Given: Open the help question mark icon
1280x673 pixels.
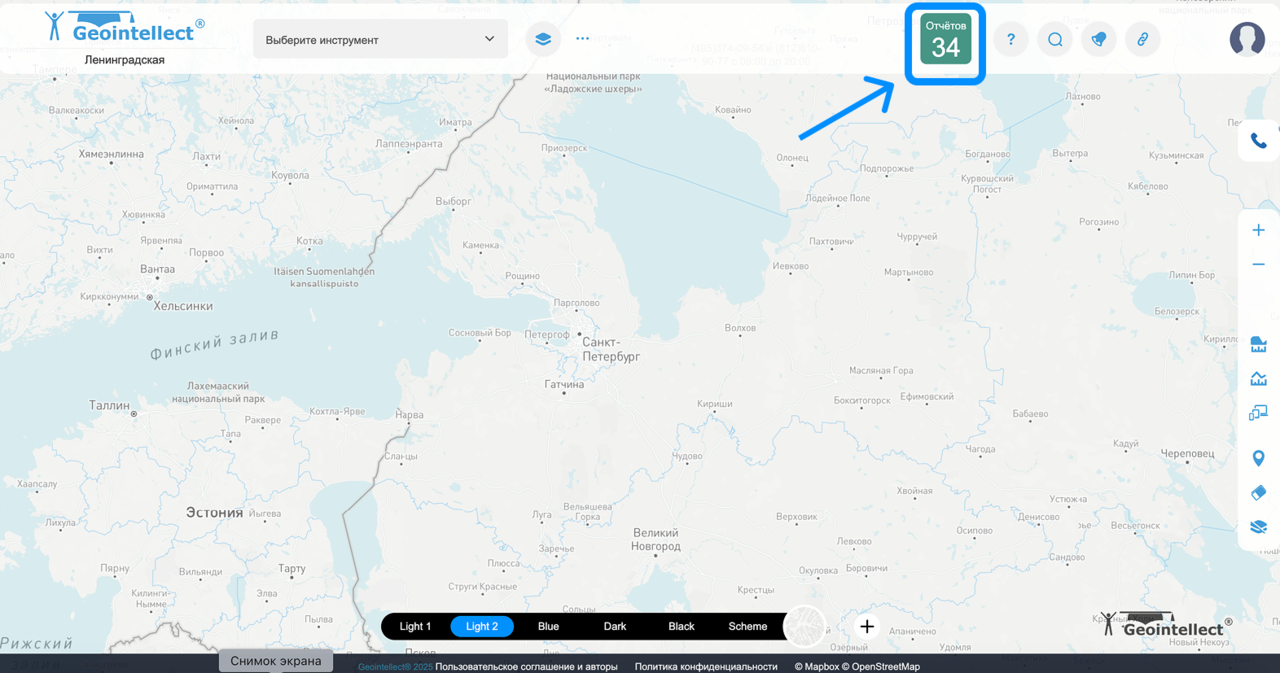Looking at the screenshot, I should [1011, 40].
